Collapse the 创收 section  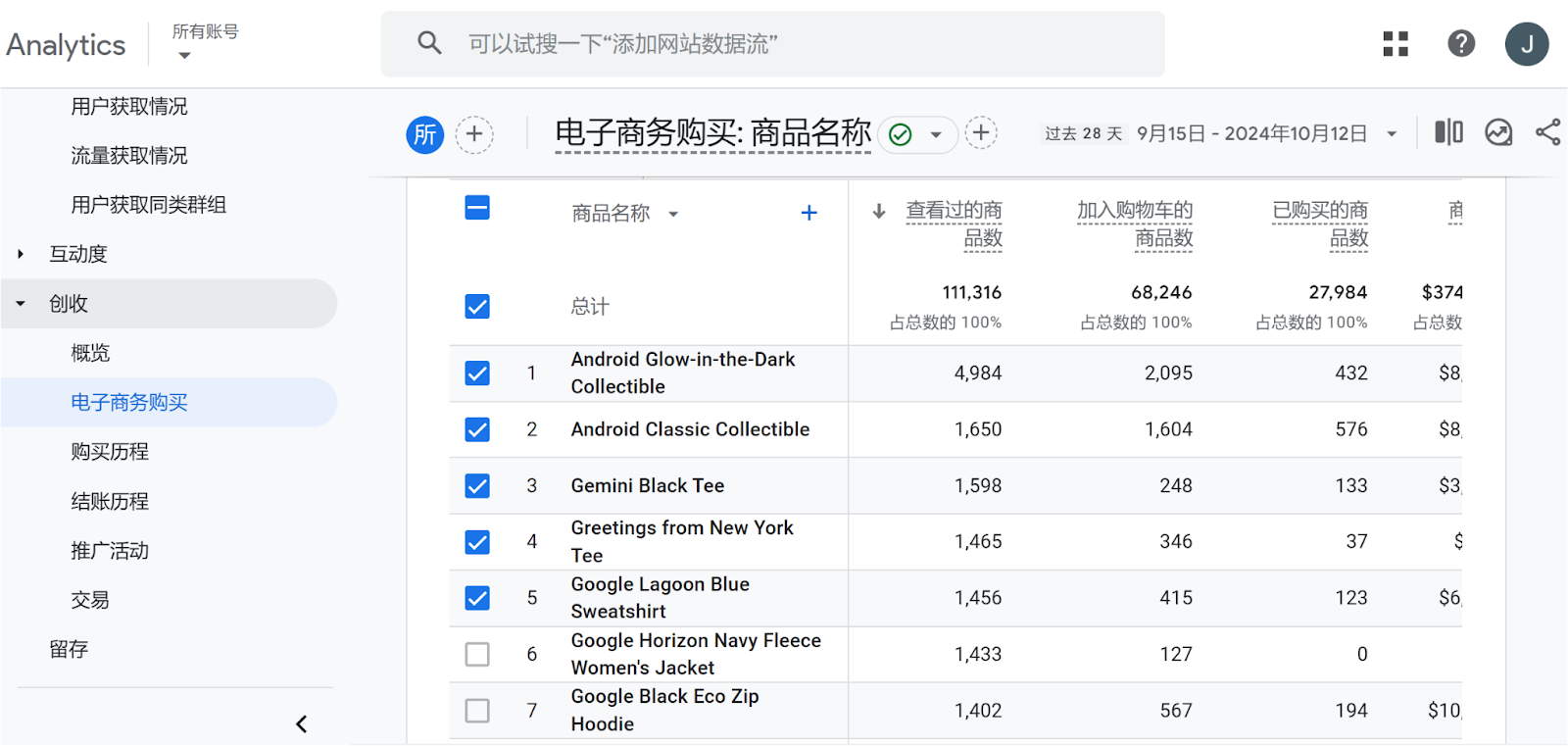coord(21,304)
